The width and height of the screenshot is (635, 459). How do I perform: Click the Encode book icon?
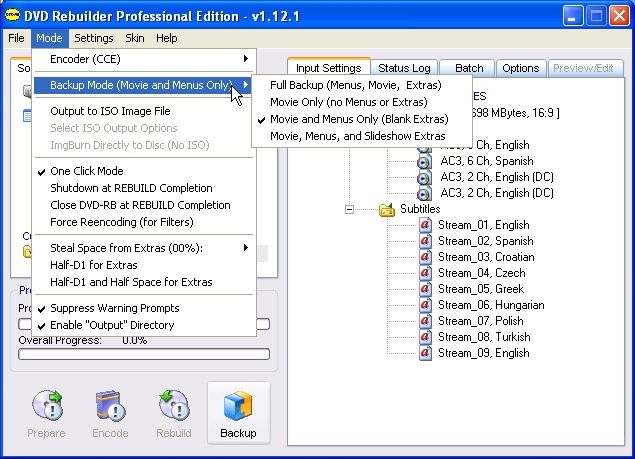[110, 405]
